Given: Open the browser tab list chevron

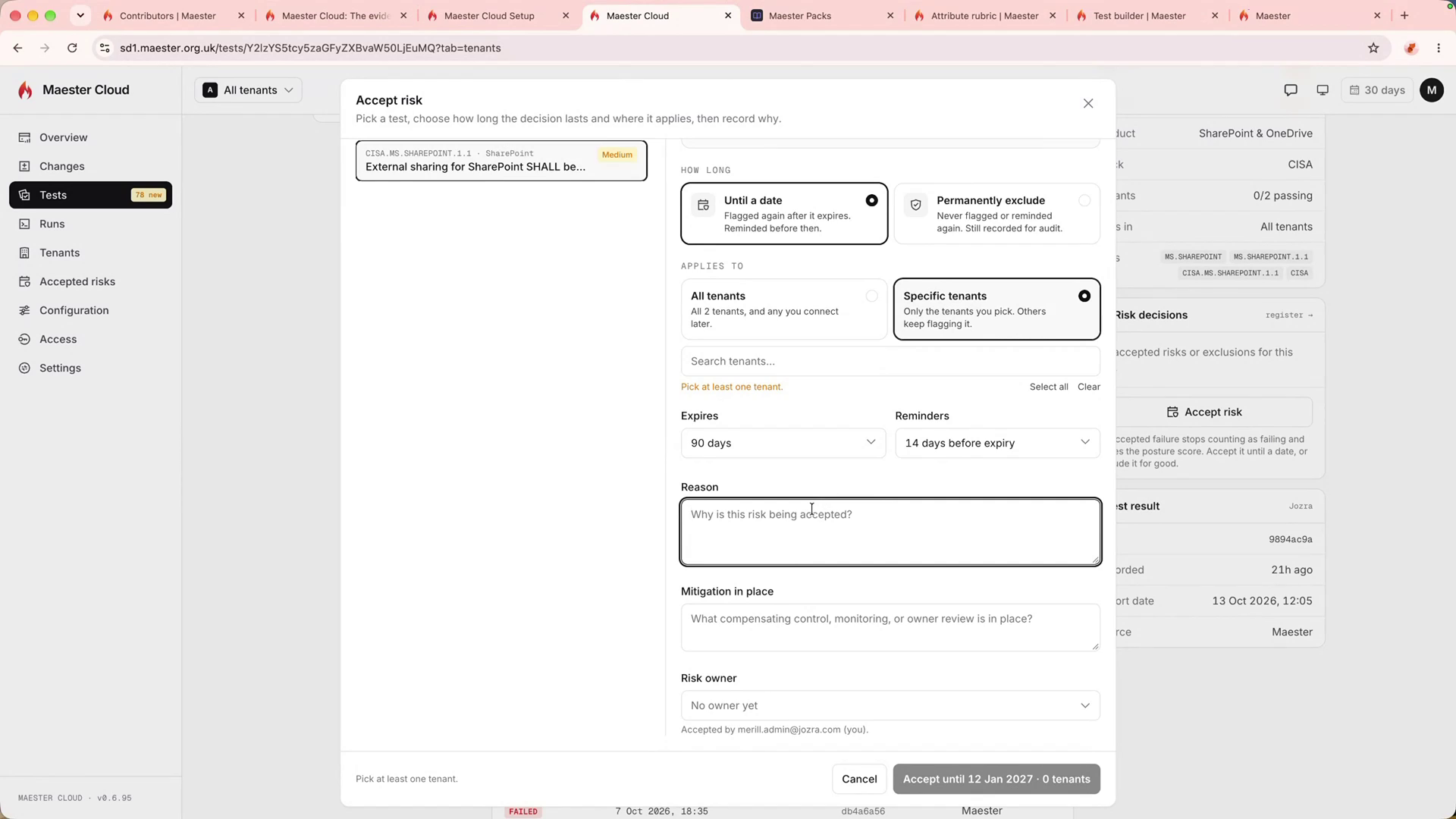Looking at the screenshot, I should tap(80, 15).
